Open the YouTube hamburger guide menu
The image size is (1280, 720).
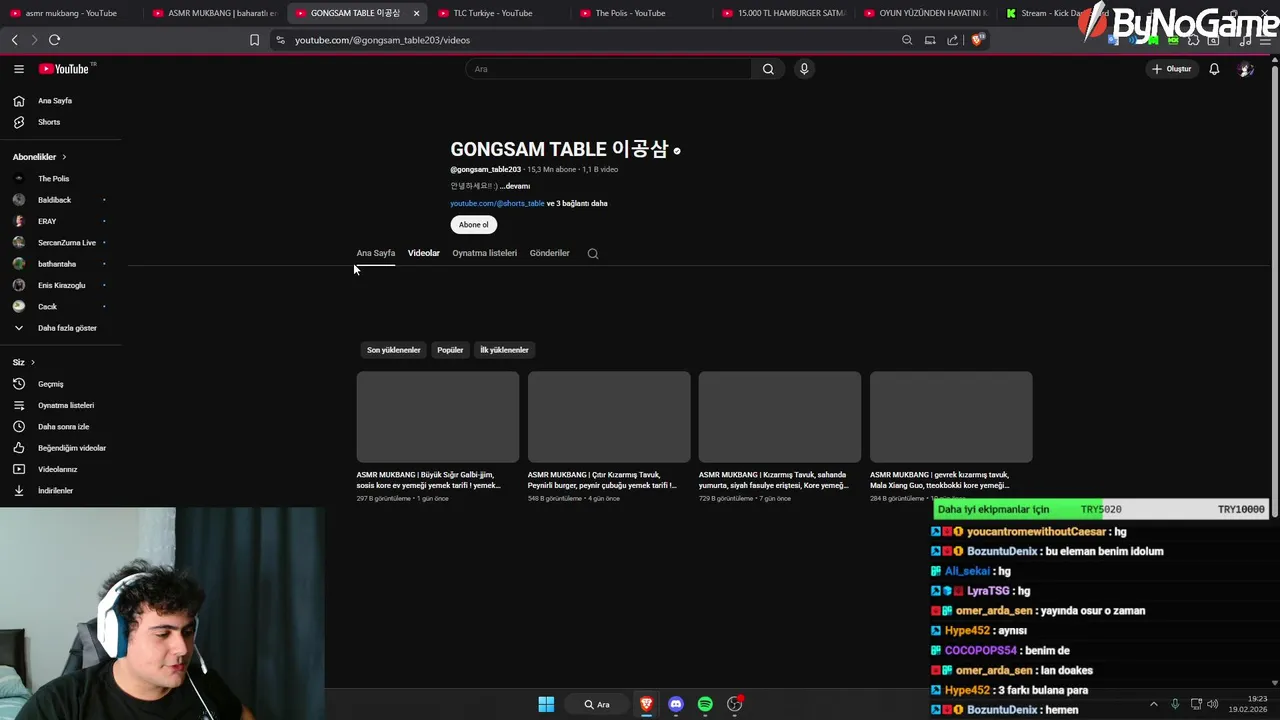(x=19, y=69)
